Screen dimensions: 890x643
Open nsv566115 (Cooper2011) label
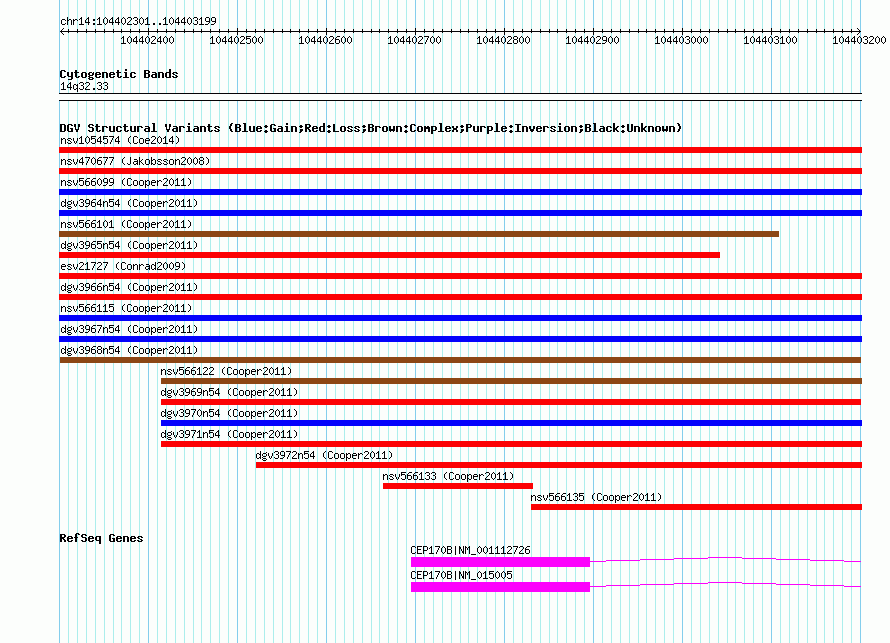[126, 308]
